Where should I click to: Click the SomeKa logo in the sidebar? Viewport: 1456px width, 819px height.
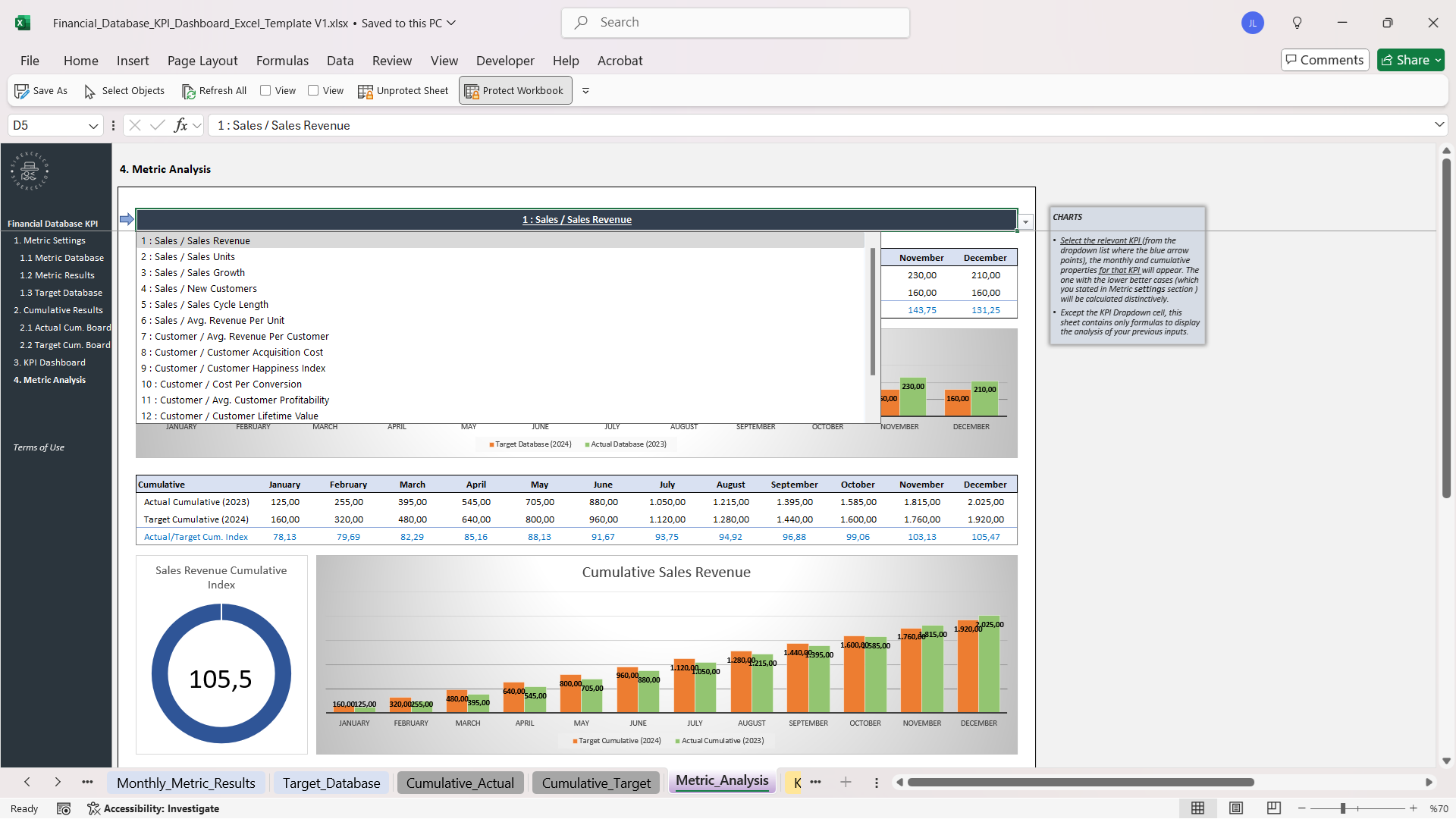pyautogui.click(x=30, y=171)
